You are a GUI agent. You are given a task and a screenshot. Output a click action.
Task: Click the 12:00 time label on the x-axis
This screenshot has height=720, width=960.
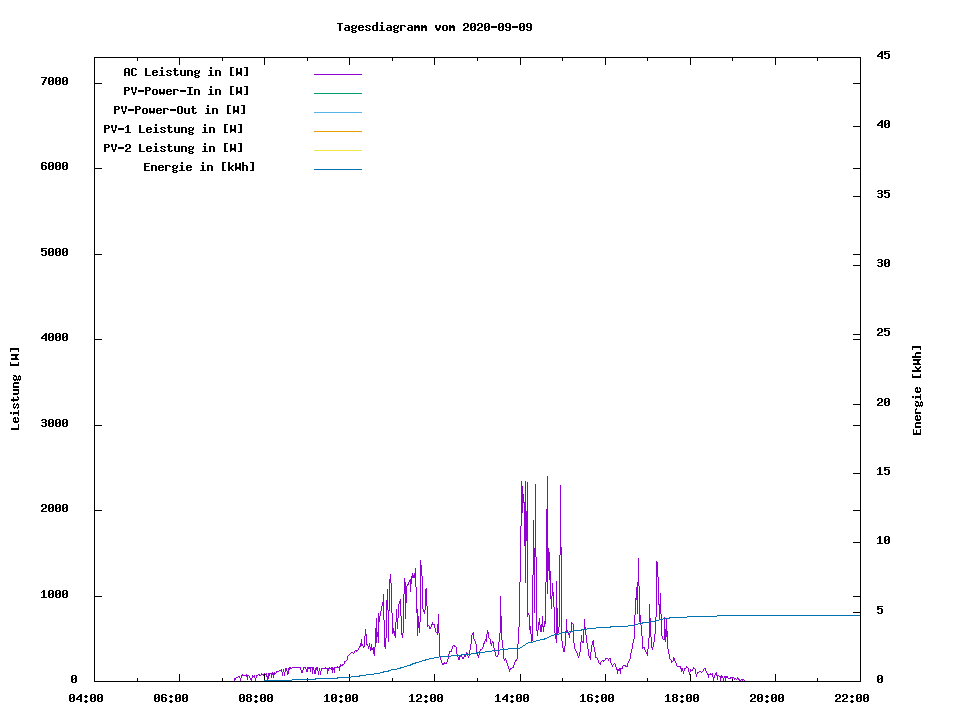click(427, 698)
